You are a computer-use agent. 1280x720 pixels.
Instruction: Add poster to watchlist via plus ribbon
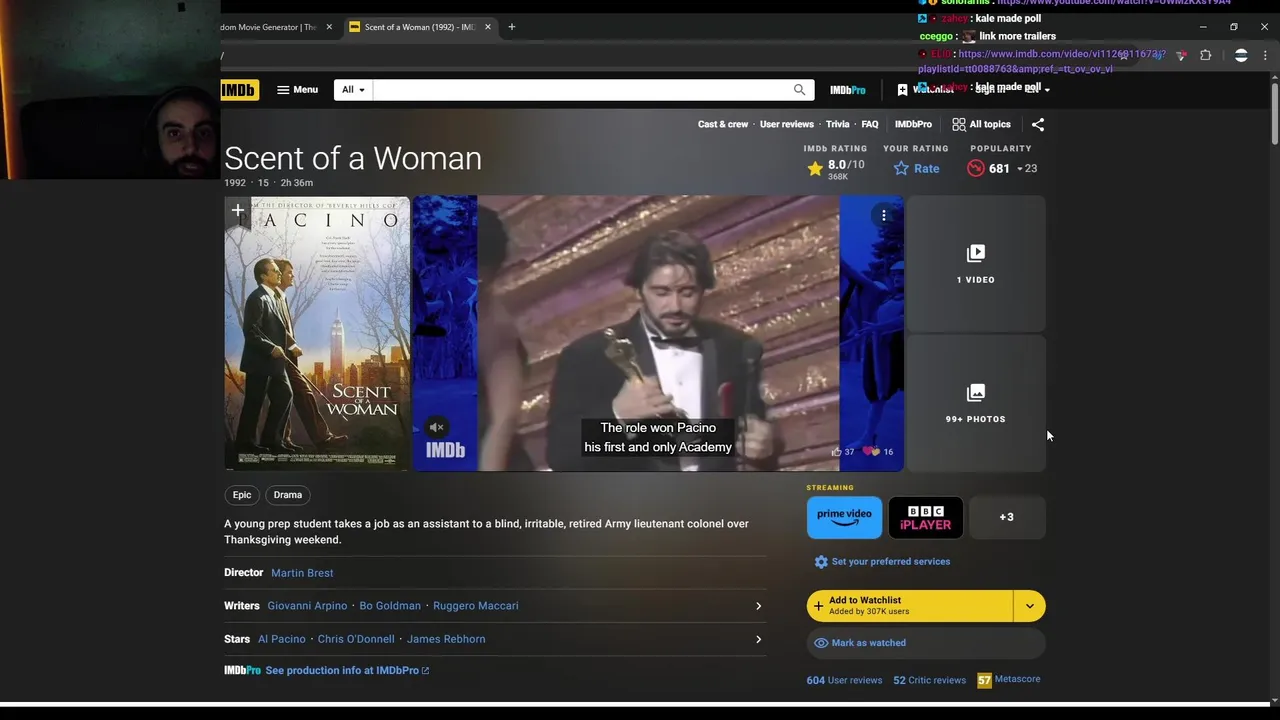tap(237, 211)
